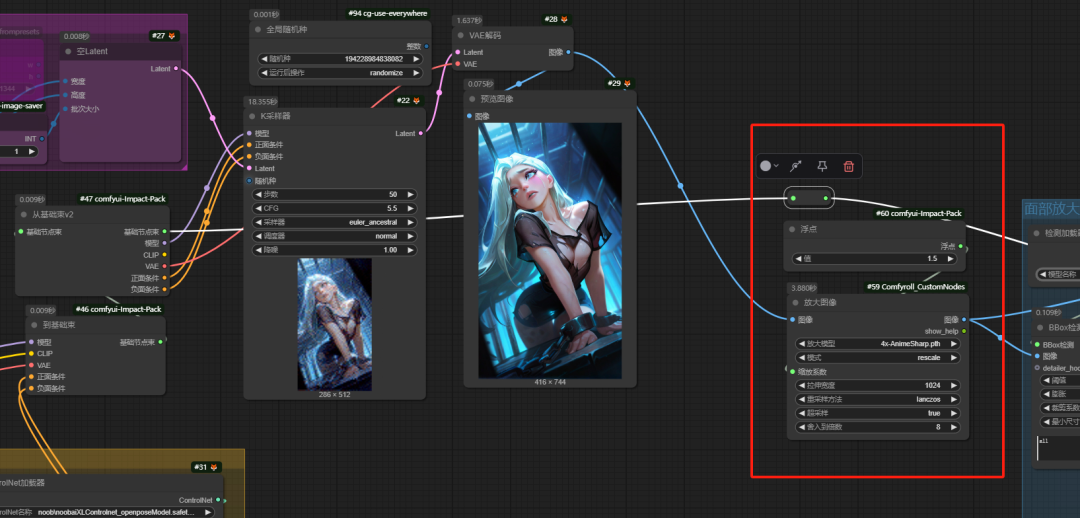
Task: Click the fox badge on node #27
Action: coord(172,36)
